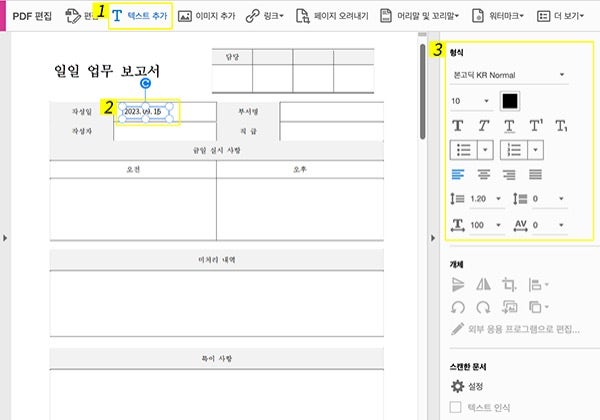Align text right

[509, 175]
